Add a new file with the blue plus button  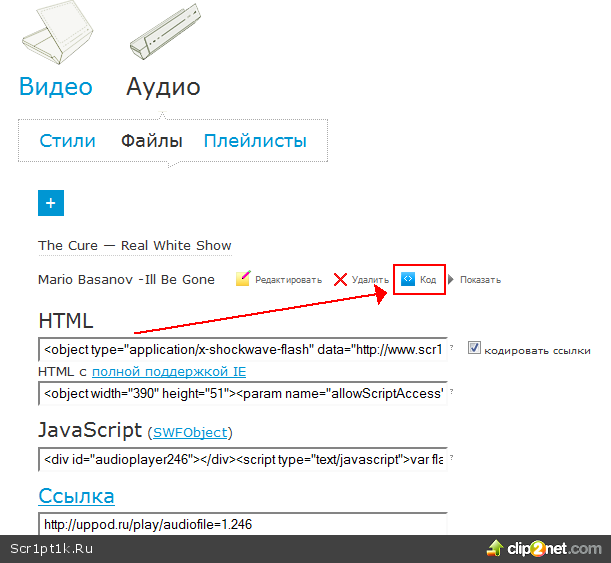tap(51, 203)
